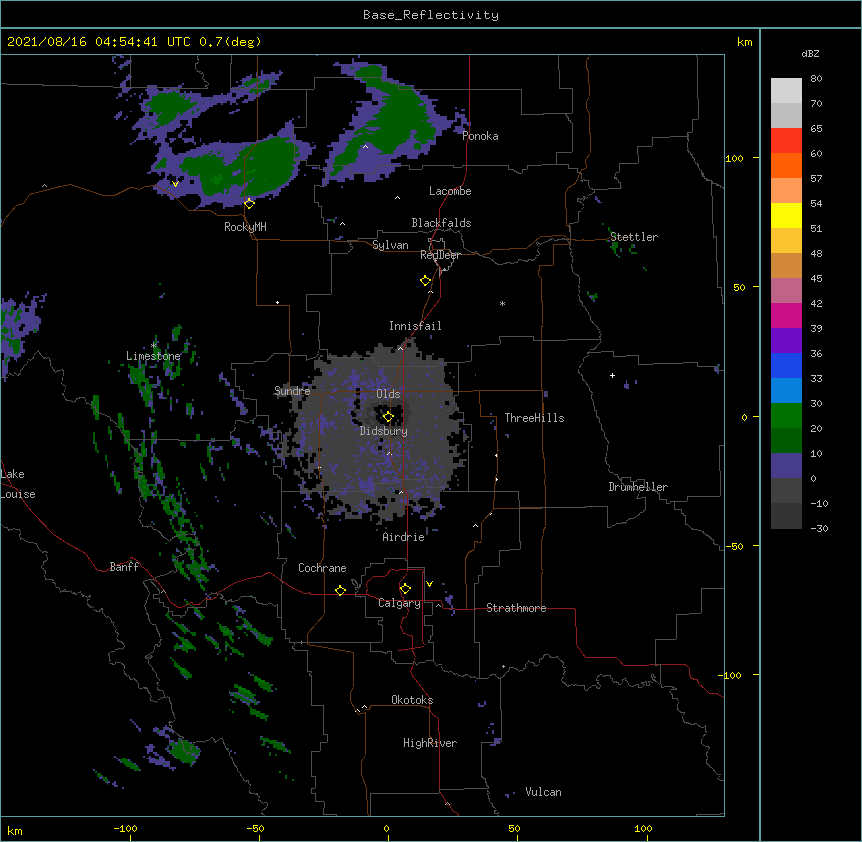Click the Didsbury label
862x842 pixels.
[x=384, y=431]
